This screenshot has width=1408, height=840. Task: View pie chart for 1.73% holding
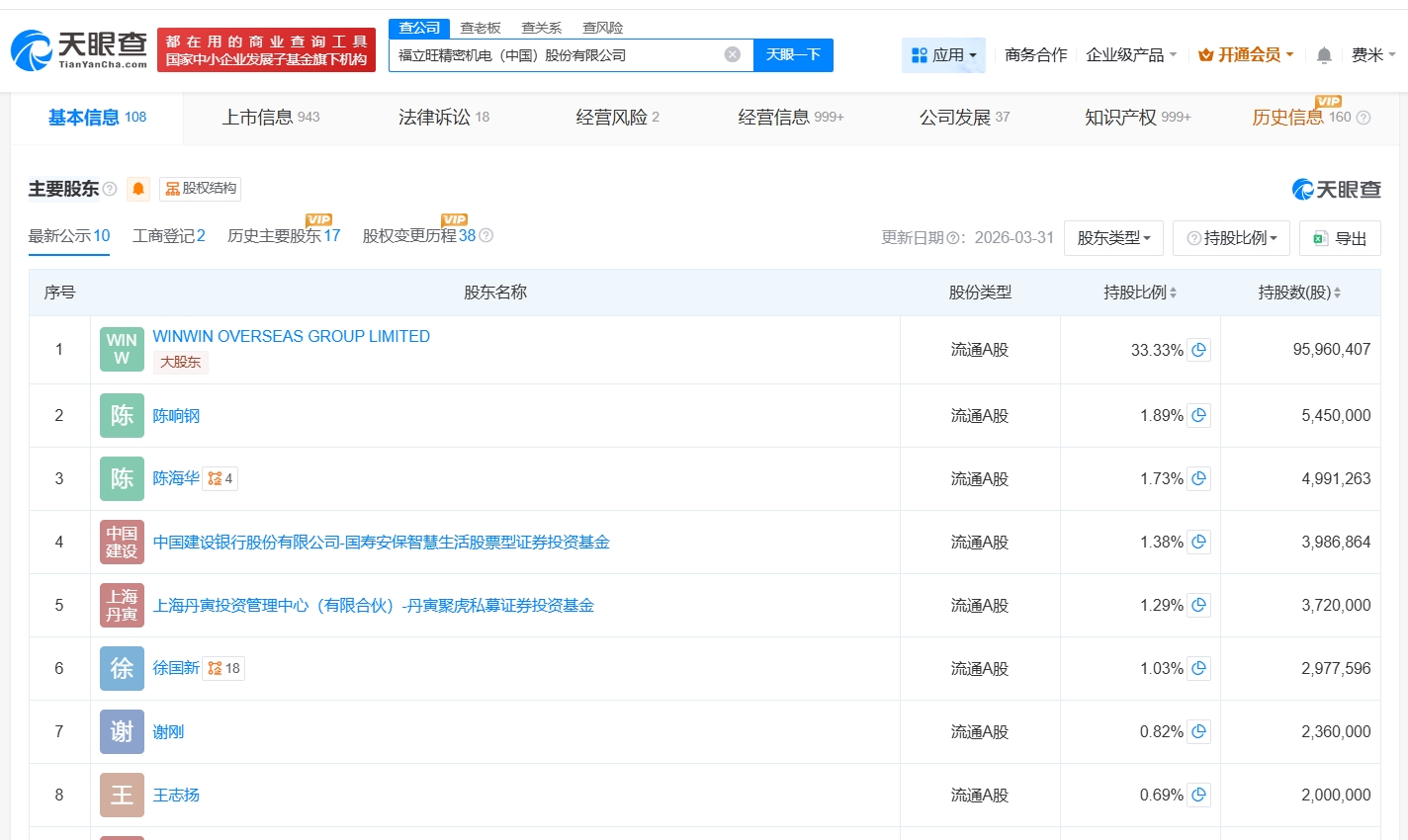(1198, 479)
